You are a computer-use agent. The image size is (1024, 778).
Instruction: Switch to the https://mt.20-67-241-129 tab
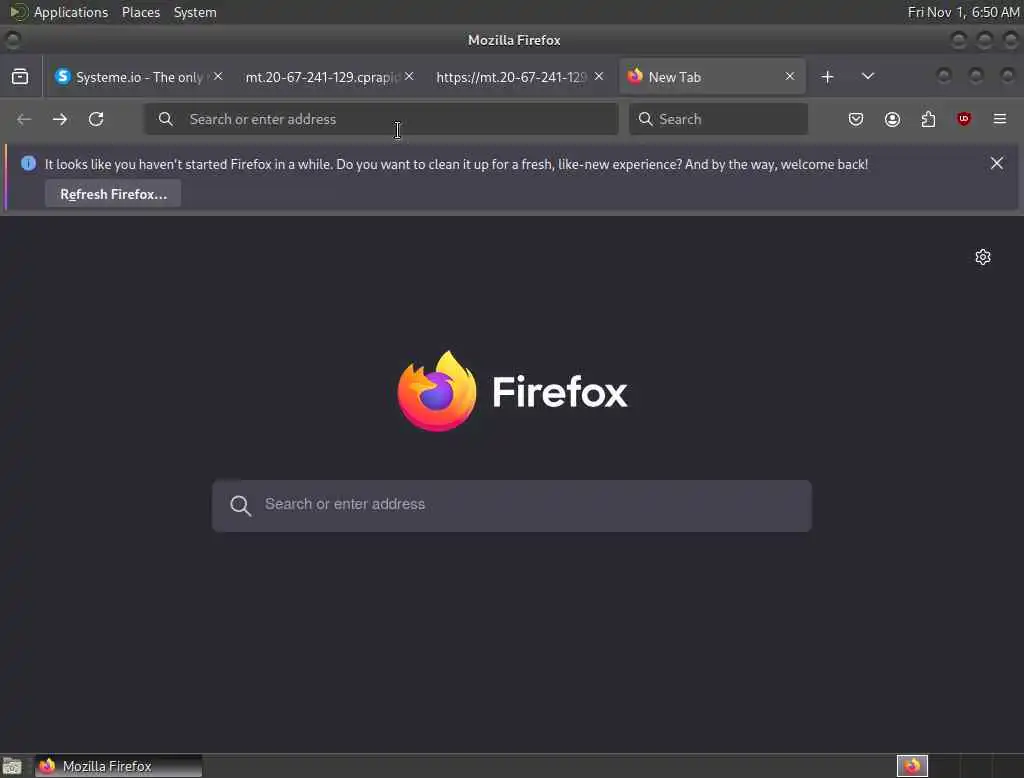(518, 76)
